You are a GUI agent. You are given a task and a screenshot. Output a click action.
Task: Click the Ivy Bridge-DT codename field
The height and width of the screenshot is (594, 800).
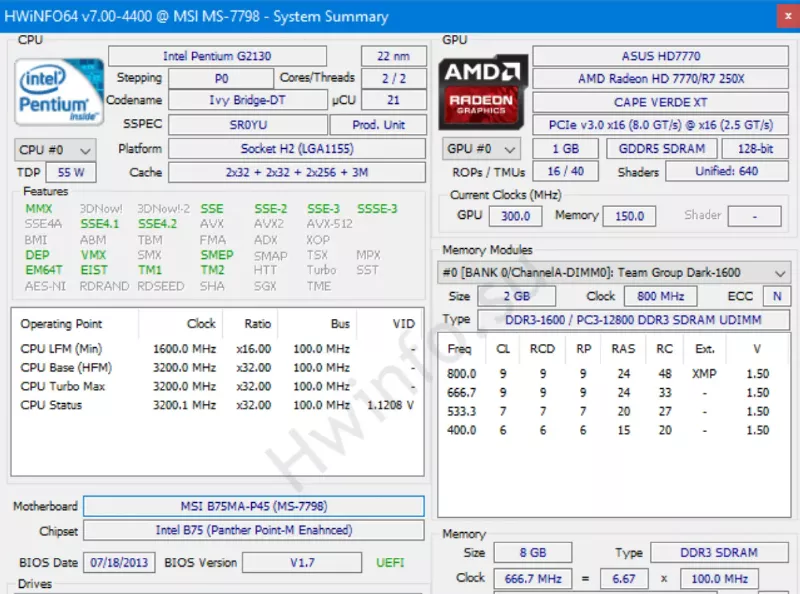pos(247,100)
